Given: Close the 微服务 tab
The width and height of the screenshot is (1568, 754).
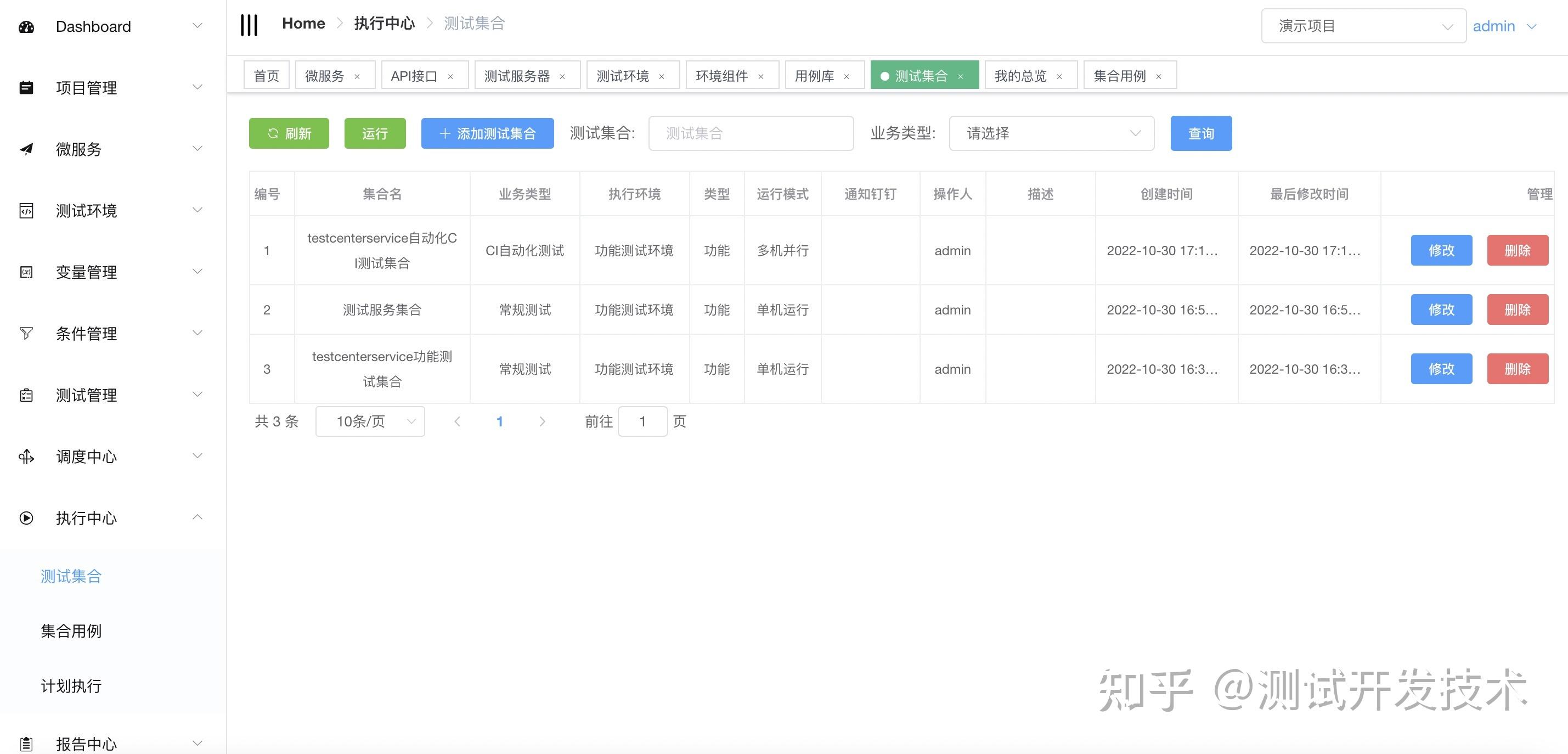Looking at the screenshot, I should pyautogui.click(x=357, y=77).
